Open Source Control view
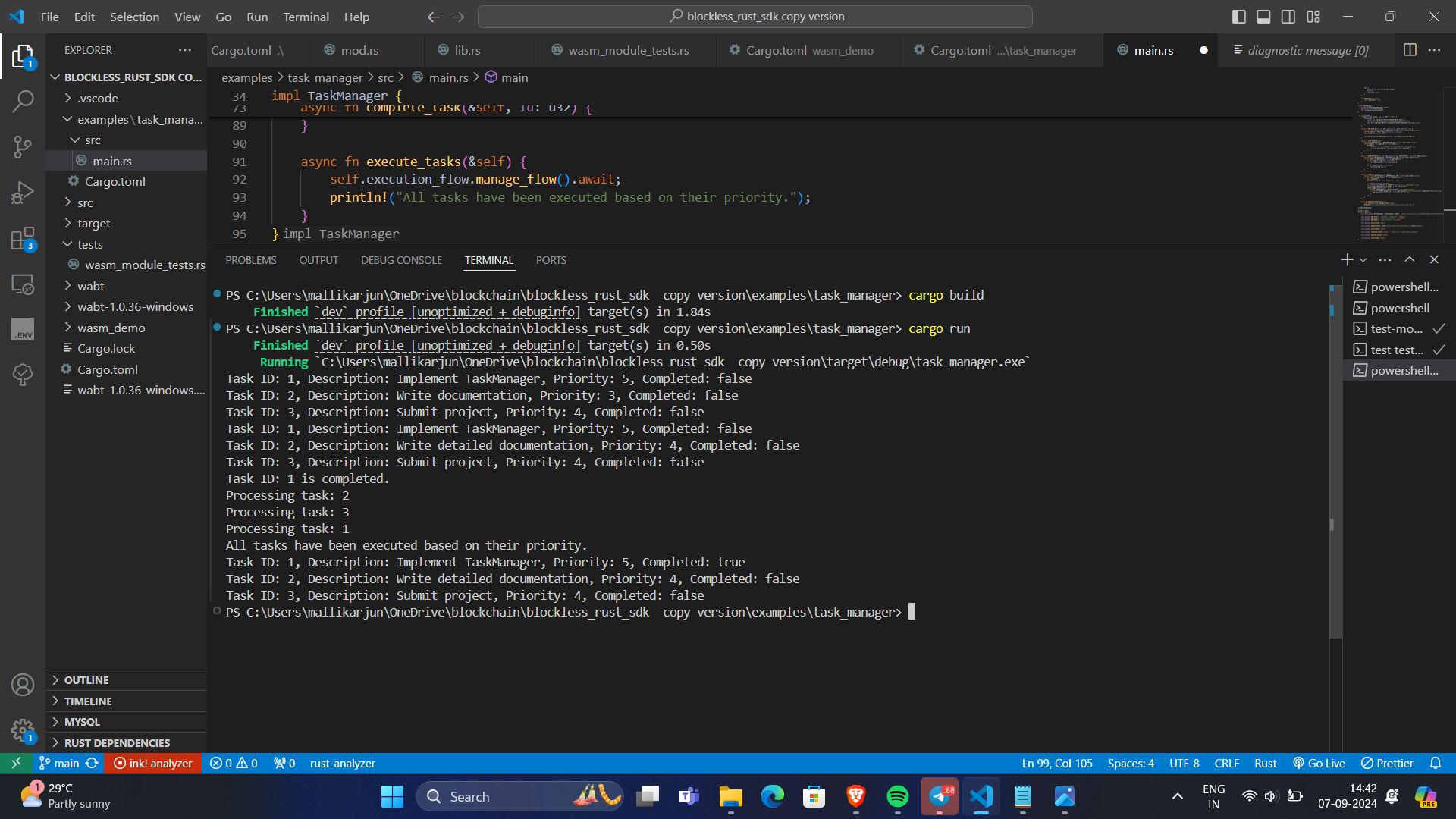Viewport: 1456px width, 819px height. tap(23, 147)
